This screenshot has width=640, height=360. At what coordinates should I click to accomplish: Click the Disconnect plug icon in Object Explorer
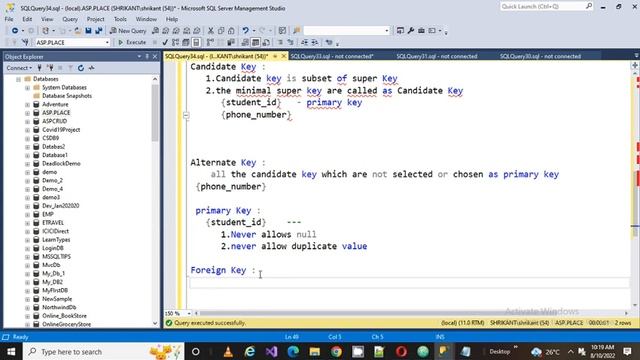(x=50, y=68)
